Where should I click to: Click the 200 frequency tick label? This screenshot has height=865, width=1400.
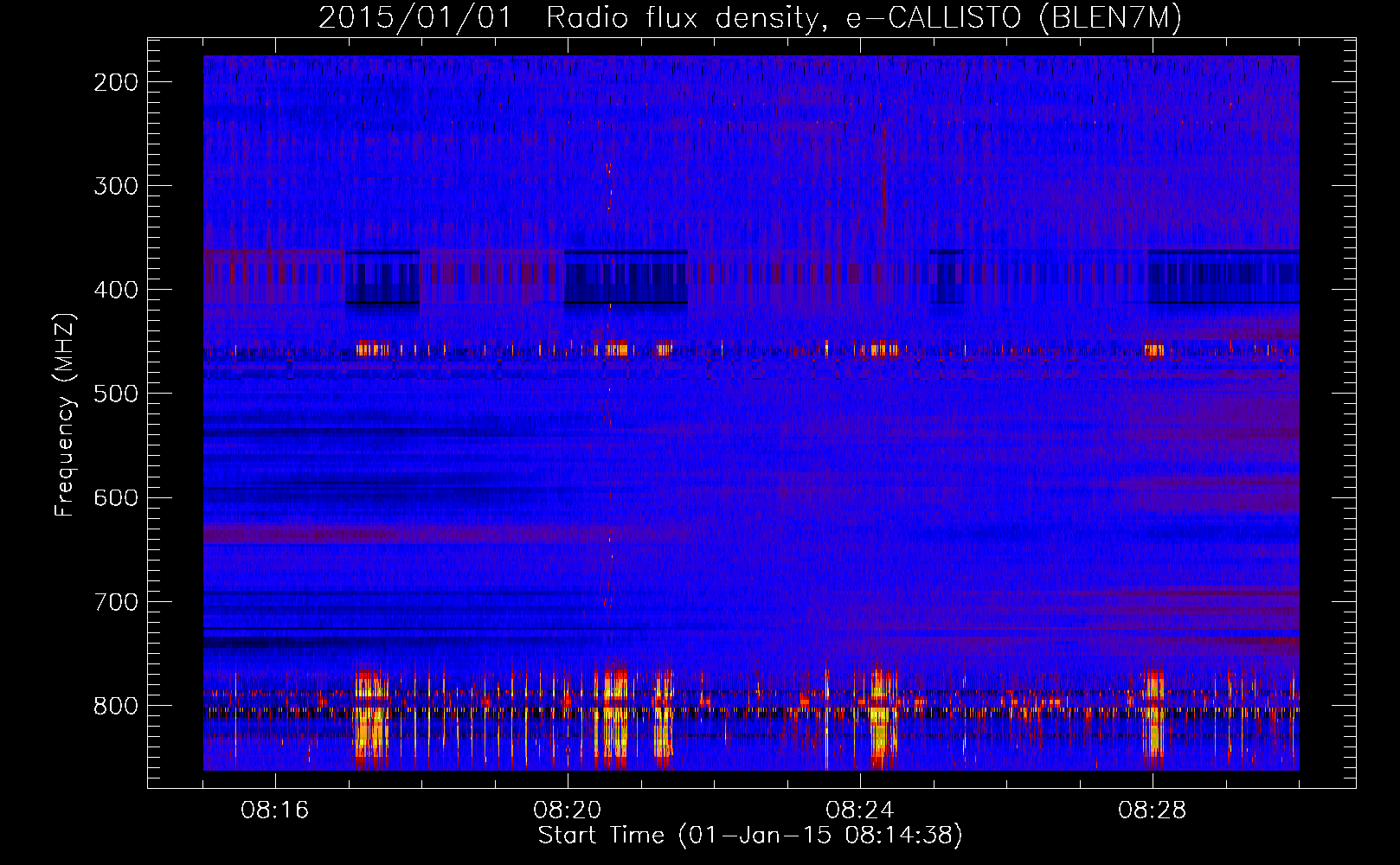(x=116, y=82)
